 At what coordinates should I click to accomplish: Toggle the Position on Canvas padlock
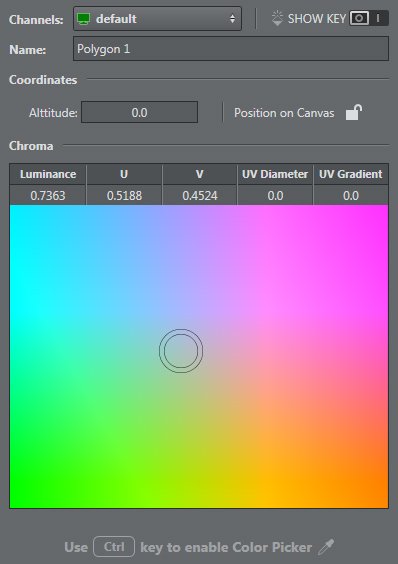point(354,112)
